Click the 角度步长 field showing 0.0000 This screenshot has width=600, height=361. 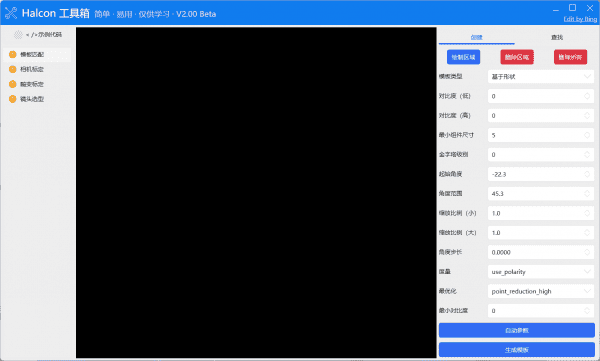pos(541,252)
